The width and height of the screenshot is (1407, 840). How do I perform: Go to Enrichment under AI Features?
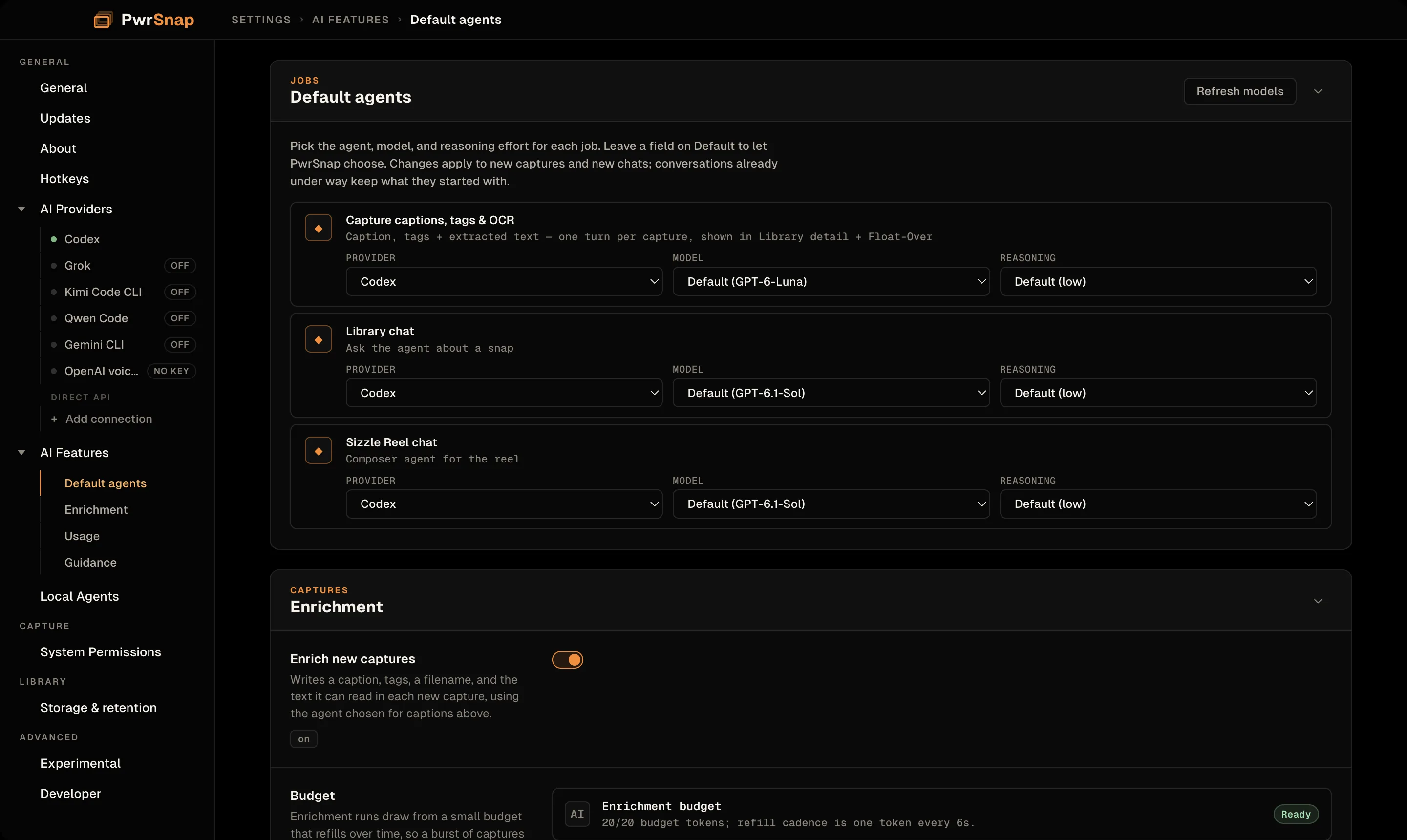pyautogui.click(x=96, y=509)
